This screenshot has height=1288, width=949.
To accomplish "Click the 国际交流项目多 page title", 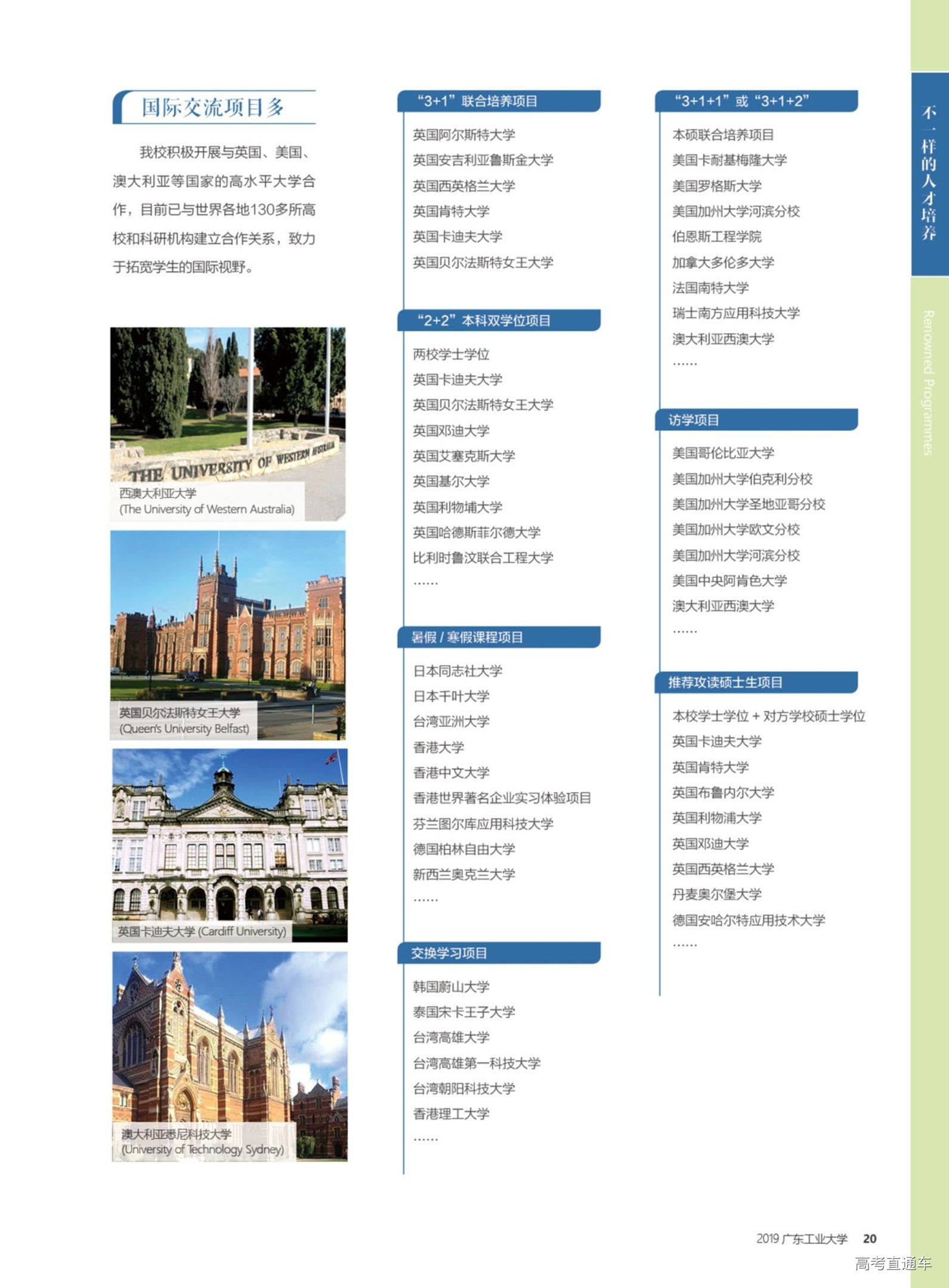I will point(213,108).
